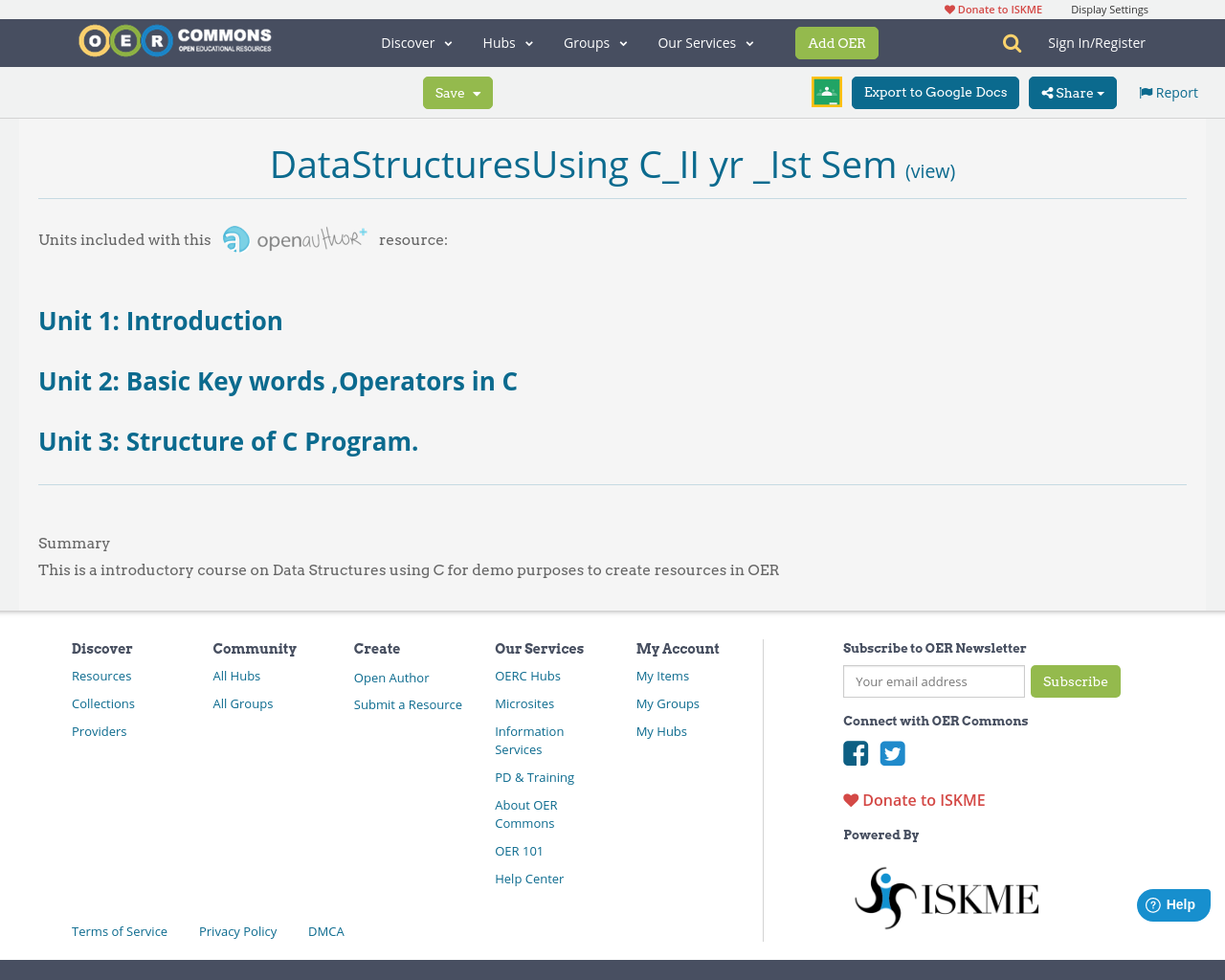Viewport: 1225px width, 980px height.
Task: Click the Google Classroom share icon
Action: [x=827, y=92]
